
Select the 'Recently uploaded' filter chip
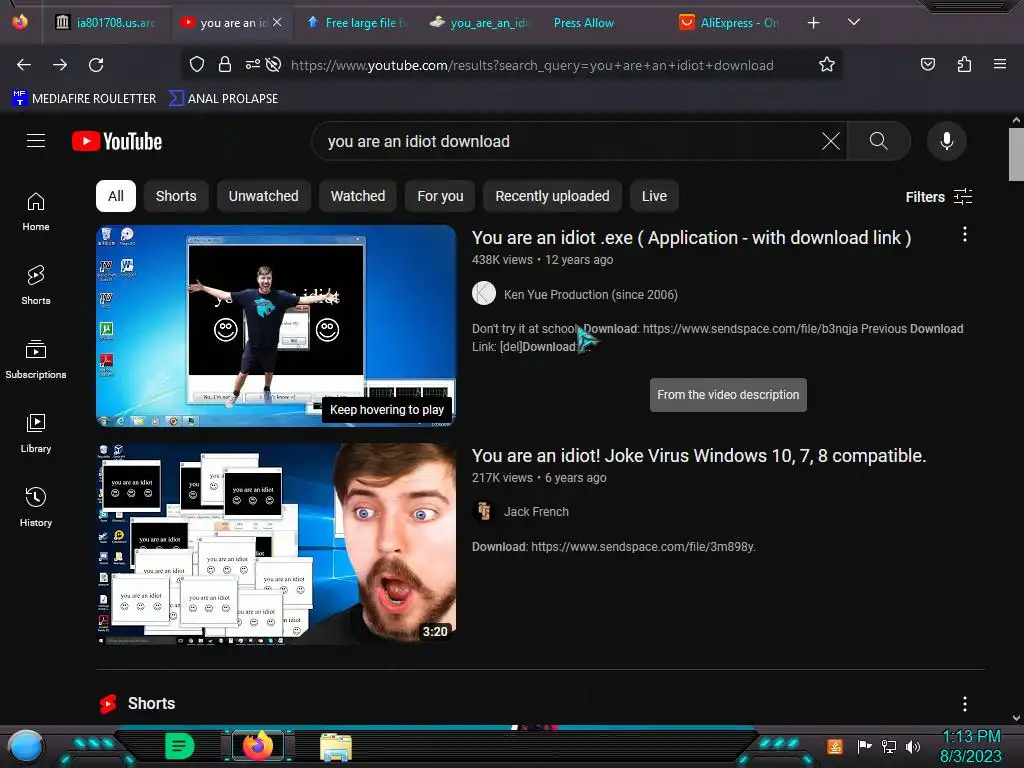click(552, 196)
